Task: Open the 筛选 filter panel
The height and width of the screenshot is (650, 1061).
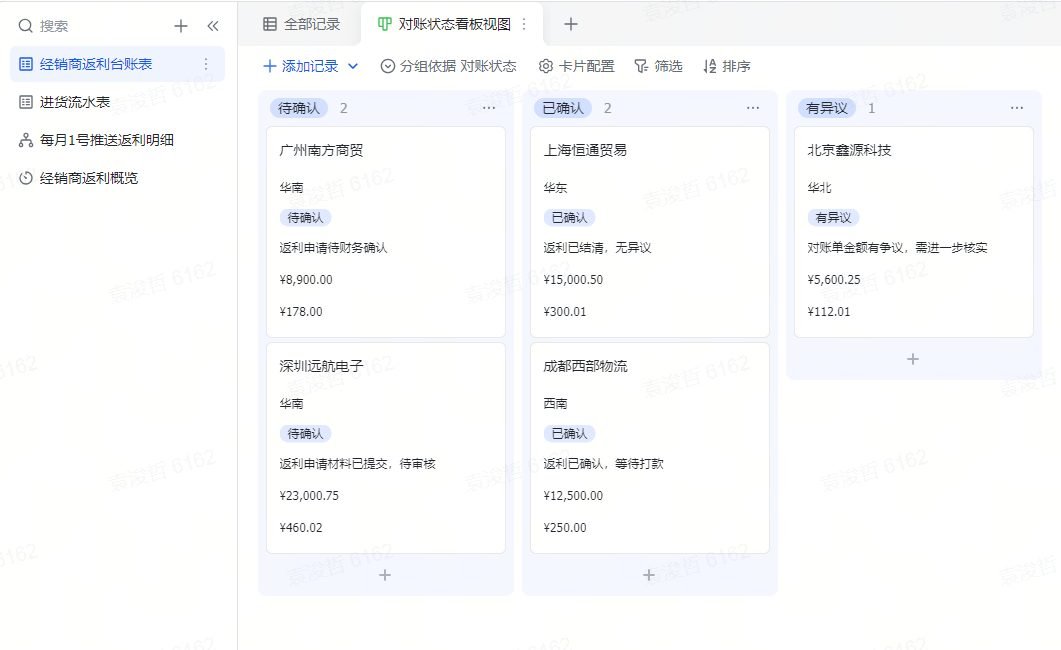Action: click(x=658, y=66)
